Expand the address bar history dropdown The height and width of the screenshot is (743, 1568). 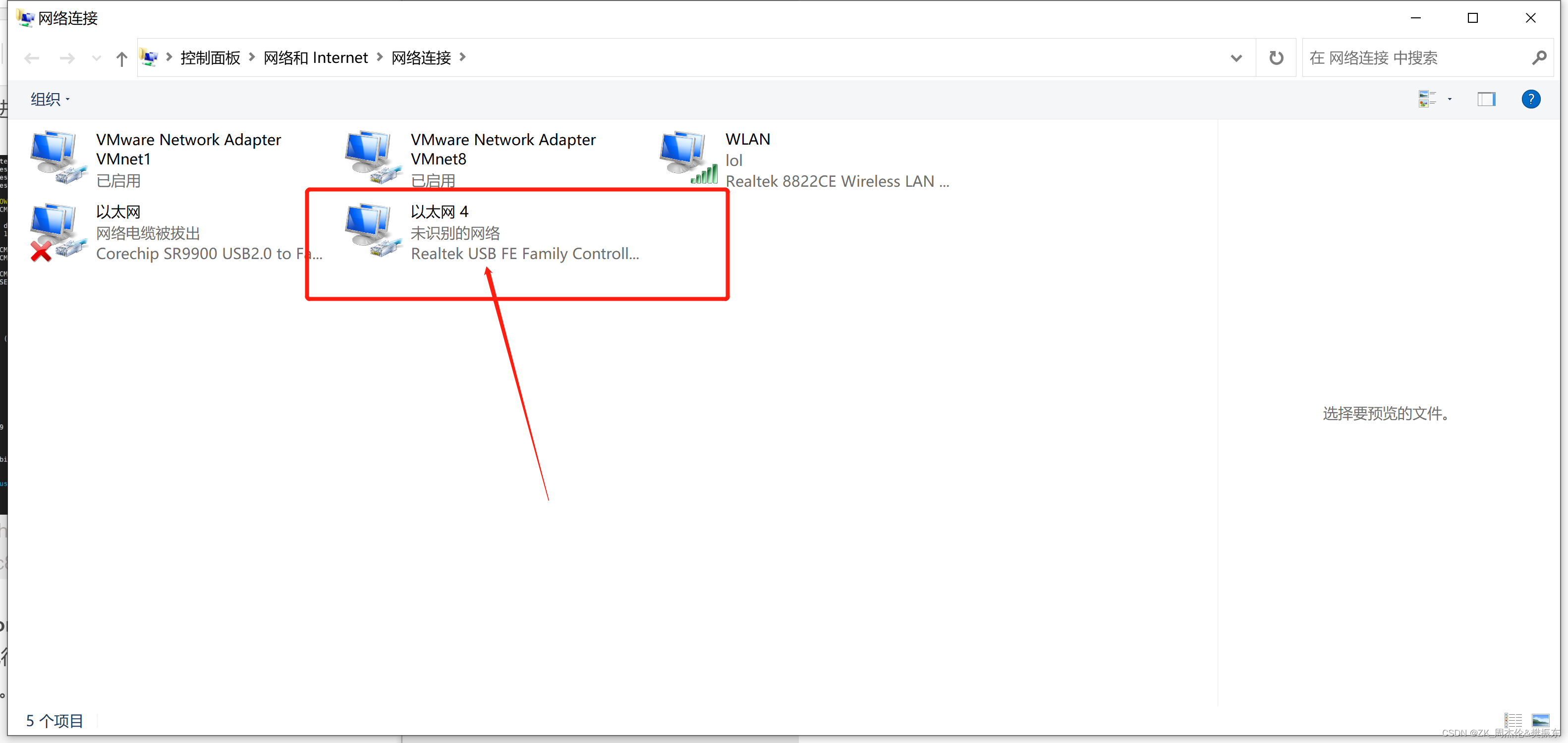point(1235,58)
